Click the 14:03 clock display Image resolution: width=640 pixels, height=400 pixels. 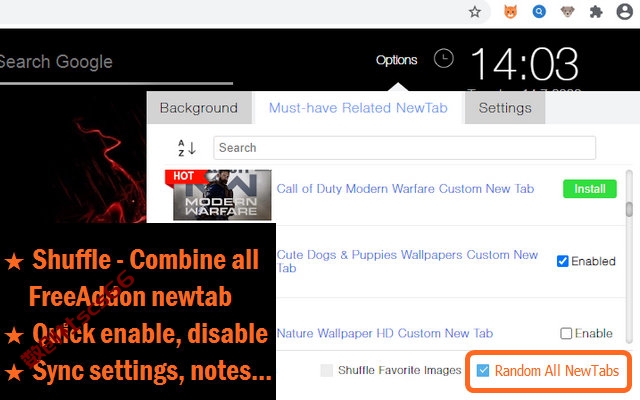[524, 64]
